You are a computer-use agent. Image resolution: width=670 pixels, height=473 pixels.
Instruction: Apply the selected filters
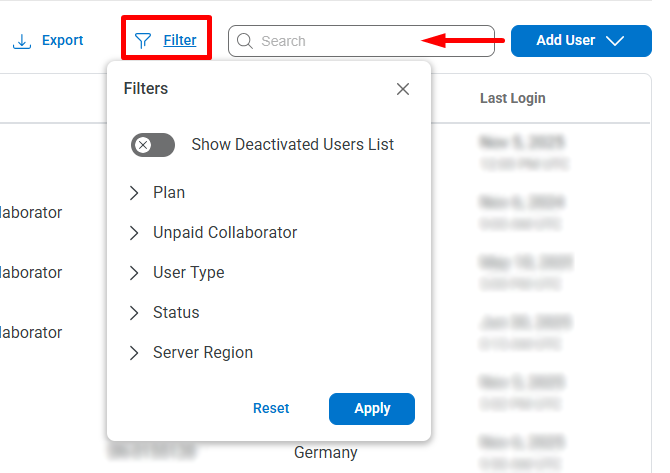pyautogui.click(x=372, y=408)
